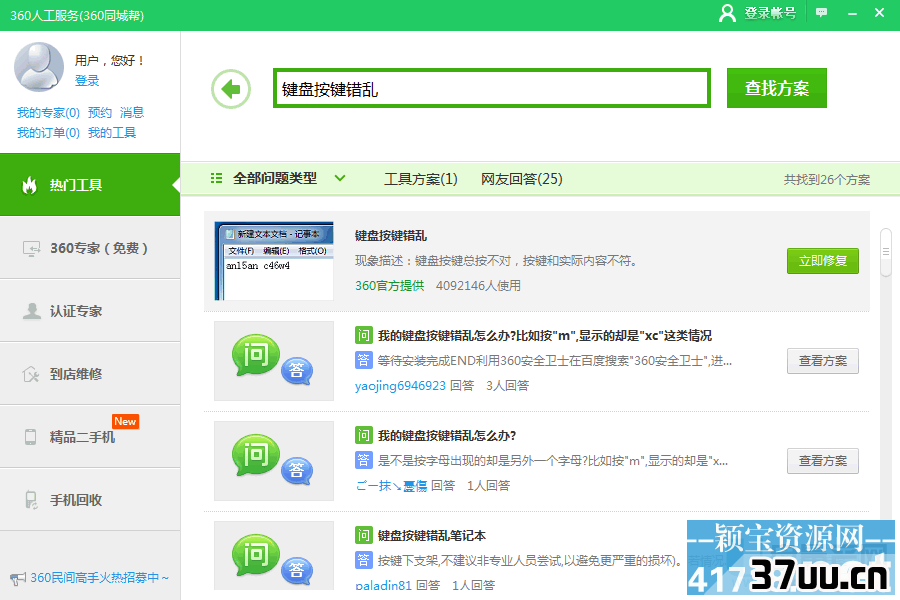This screenshot has height=600, width=900.
Task: Click the 登录 link under greeting
Action: click(87, 80)
